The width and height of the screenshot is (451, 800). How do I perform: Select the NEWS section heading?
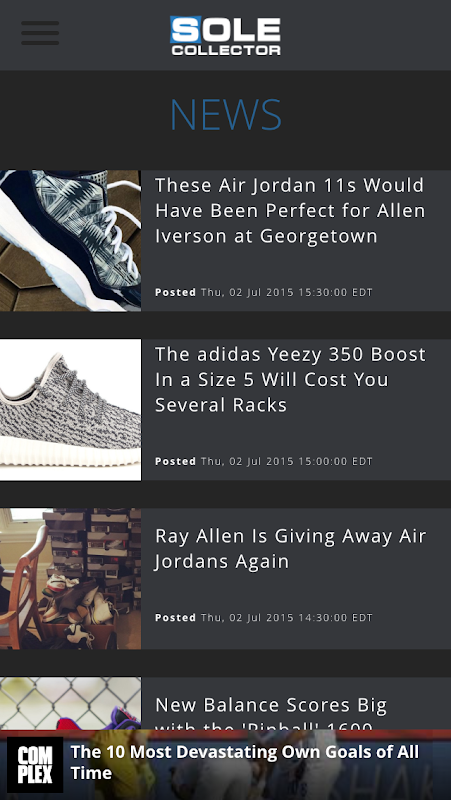tap(226, 115)
